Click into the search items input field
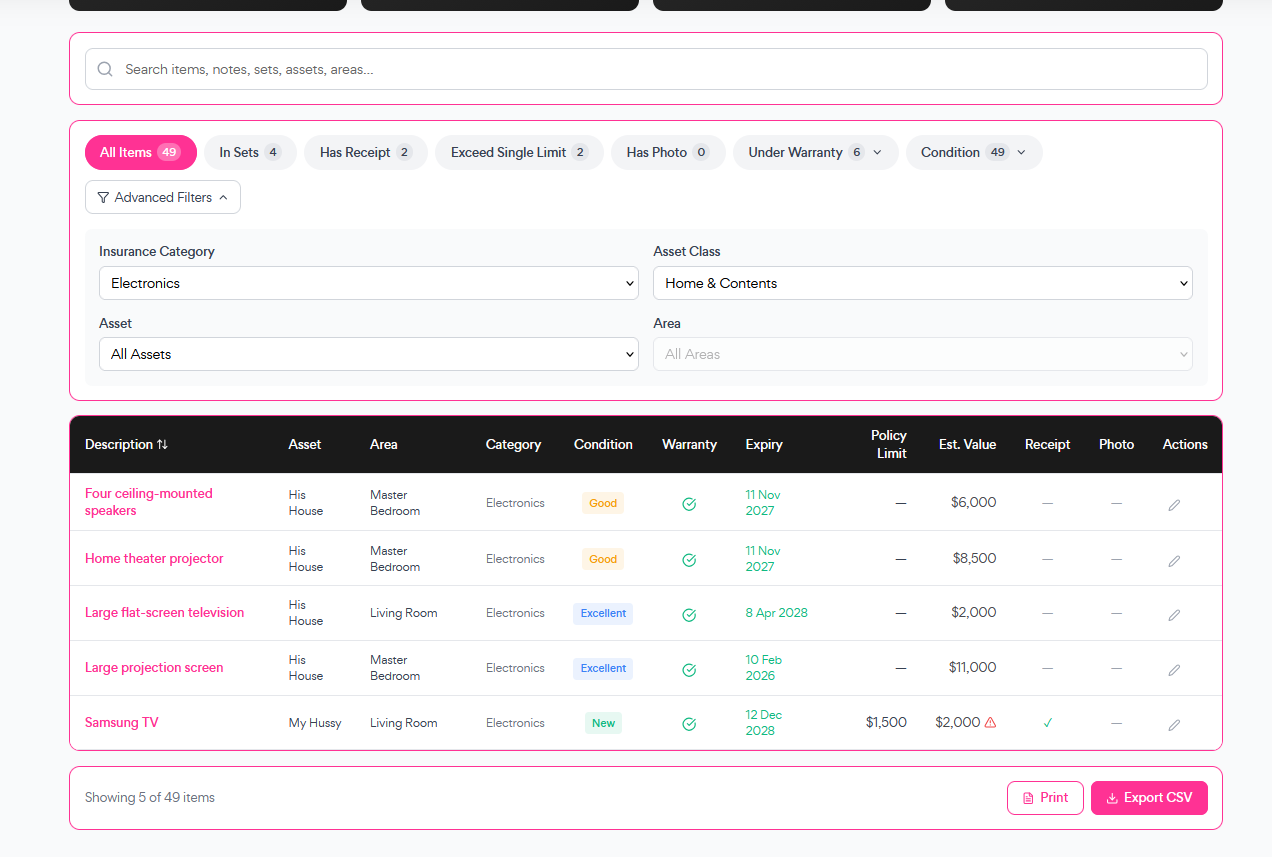 660,70
